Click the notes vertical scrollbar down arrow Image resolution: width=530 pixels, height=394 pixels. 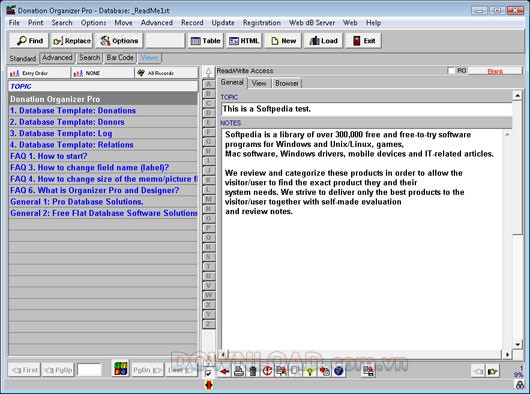517,344
